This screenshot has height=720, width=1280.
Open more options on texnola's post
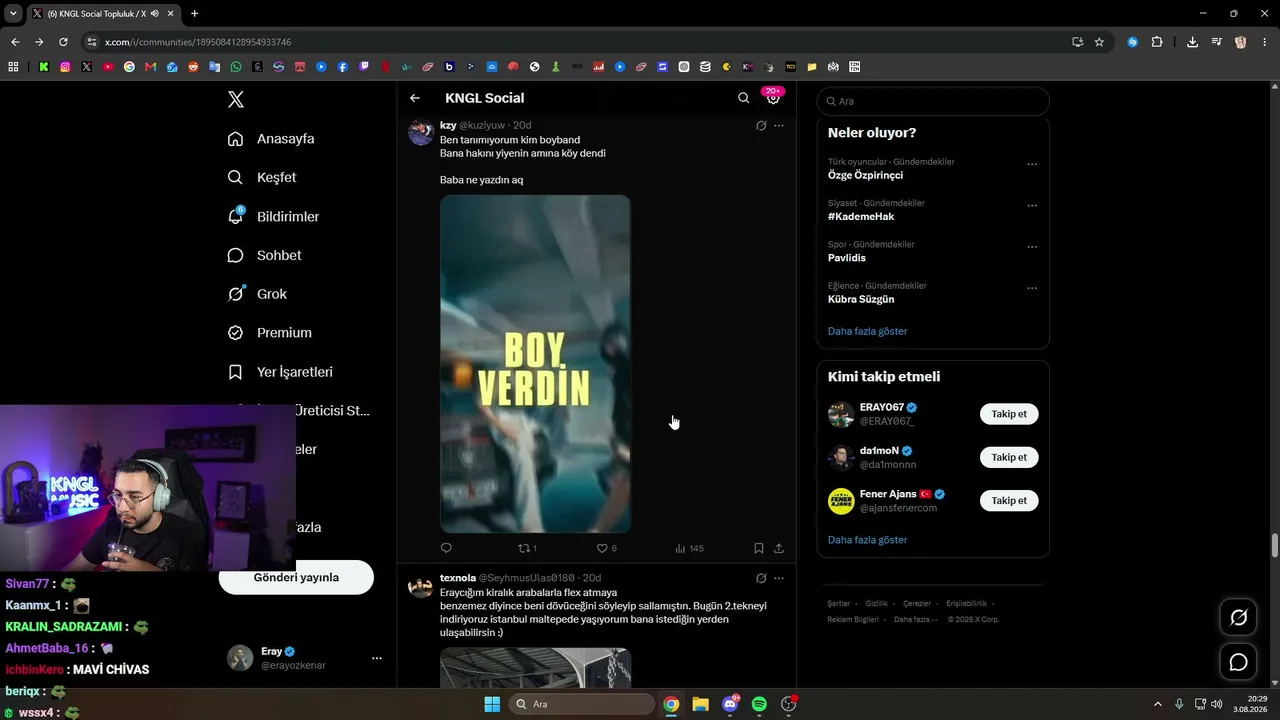(779, 578)
